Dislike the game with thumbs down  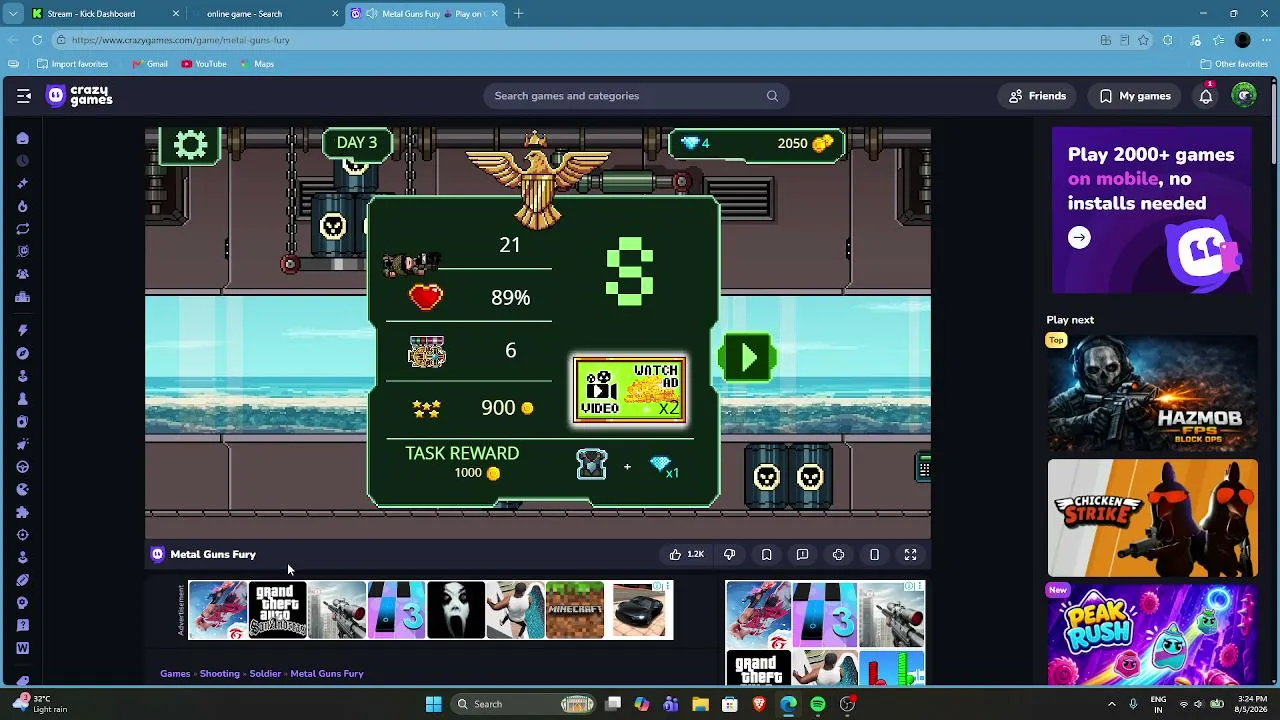pos(730,554)
